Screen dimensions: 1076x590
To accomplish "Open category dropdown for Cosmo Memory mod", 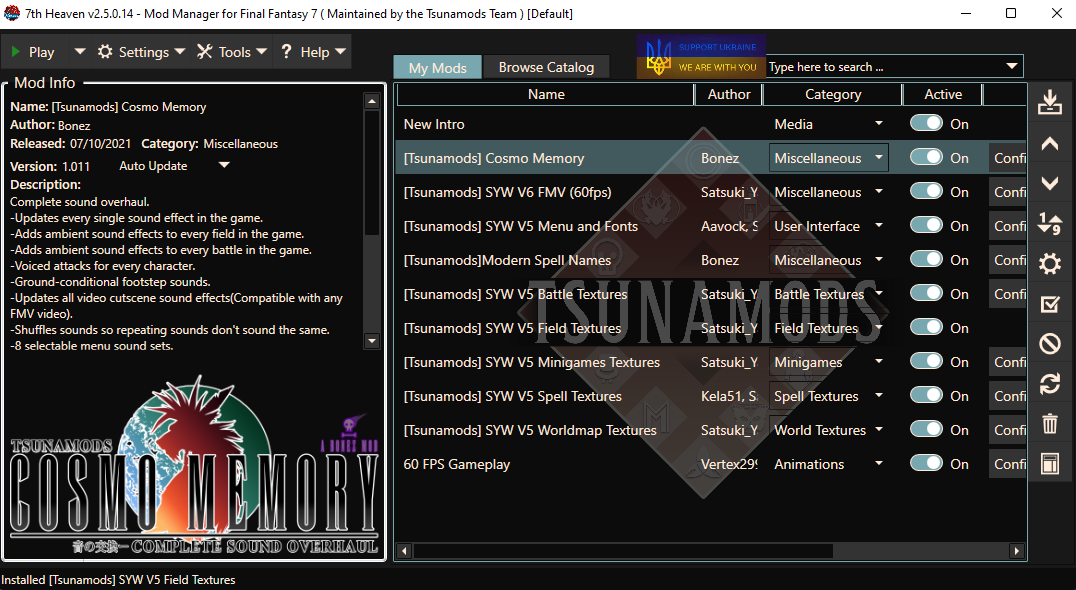I will coord(828,158).
